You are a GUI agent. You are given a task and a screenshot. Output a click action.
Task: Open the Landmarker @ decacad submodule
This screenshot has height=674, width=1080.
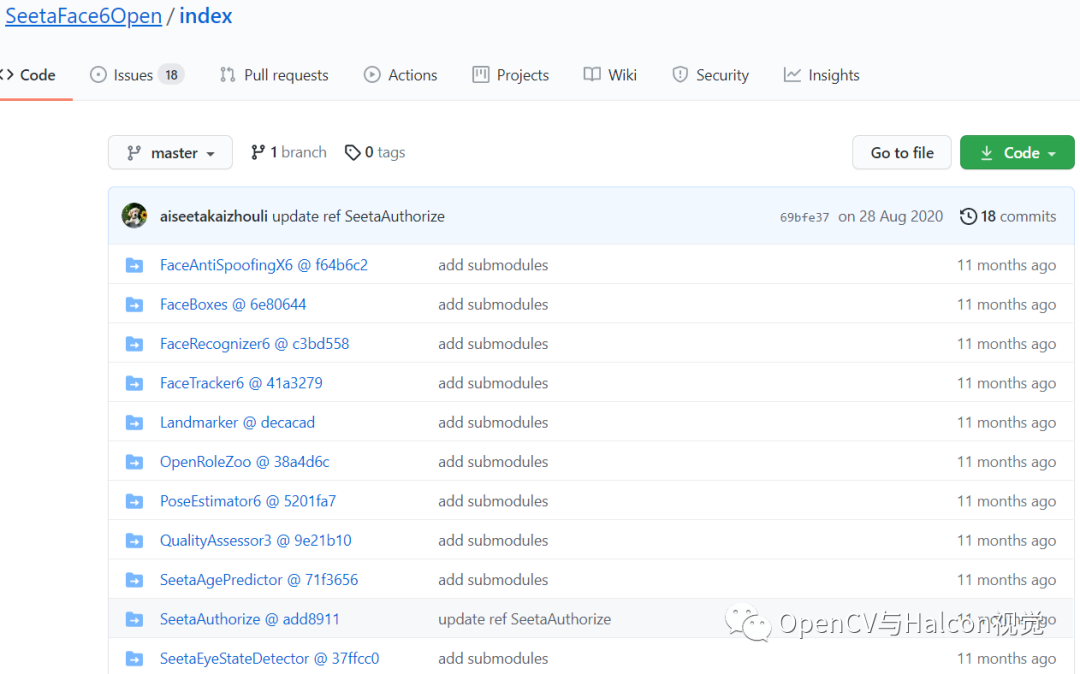click(x=237, y=422)
